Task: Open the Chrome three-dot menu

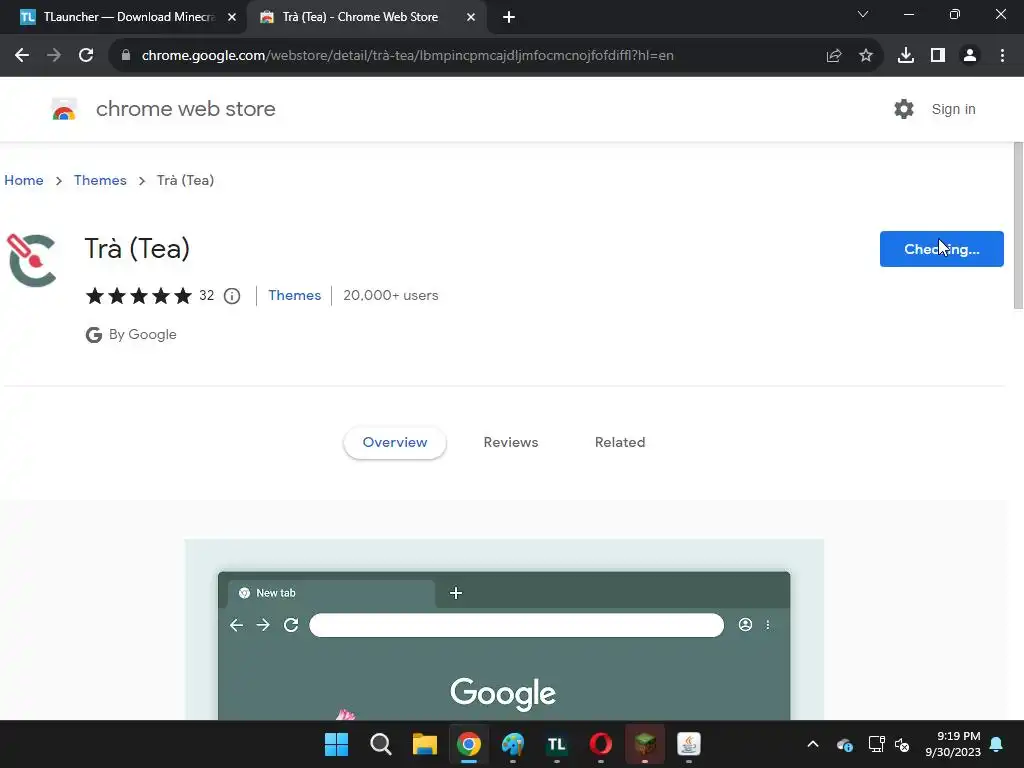Action: click(1002, 56)
